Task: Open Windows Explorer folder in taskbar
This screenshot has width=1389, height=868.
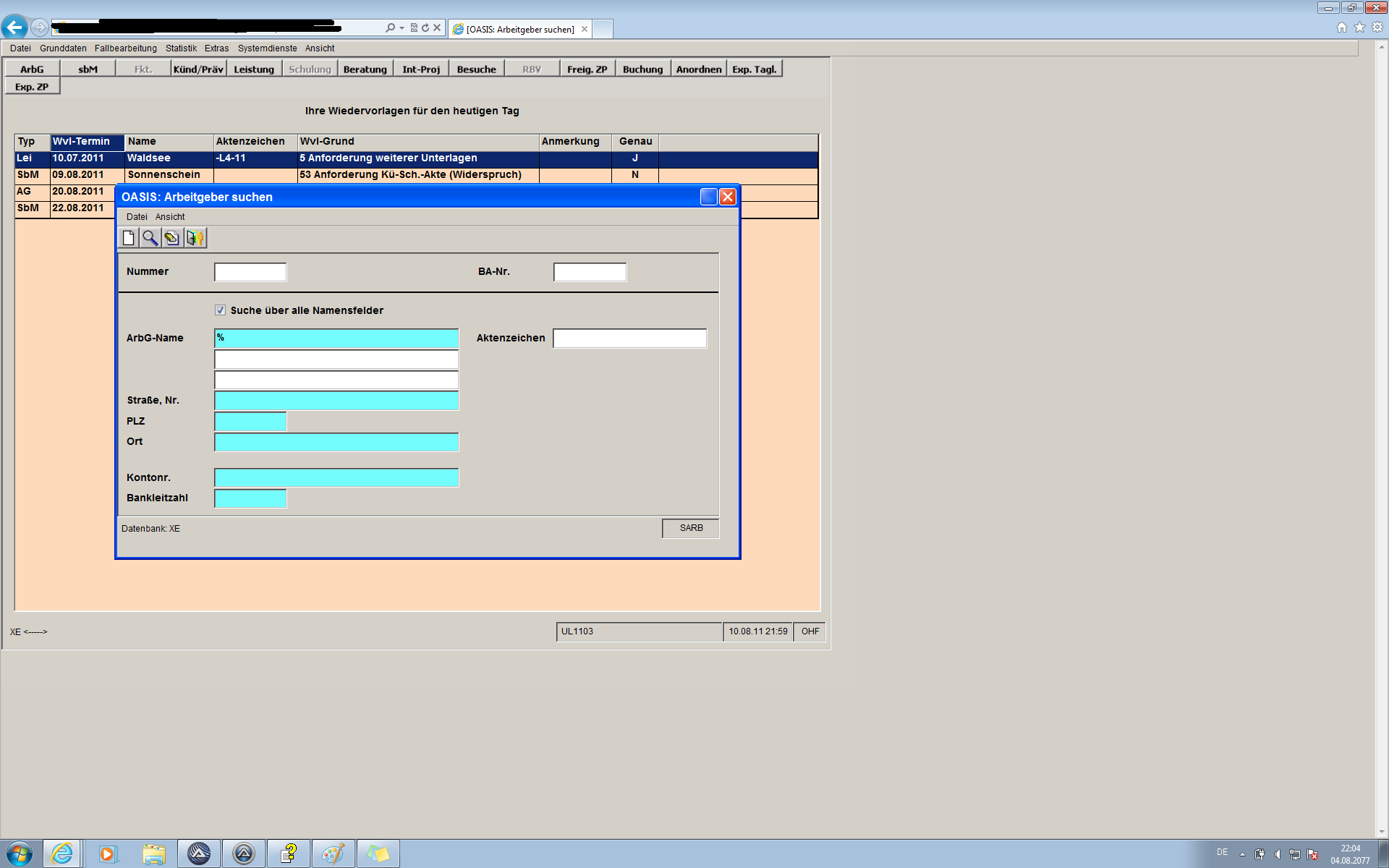Action: (x=154, y=854)
